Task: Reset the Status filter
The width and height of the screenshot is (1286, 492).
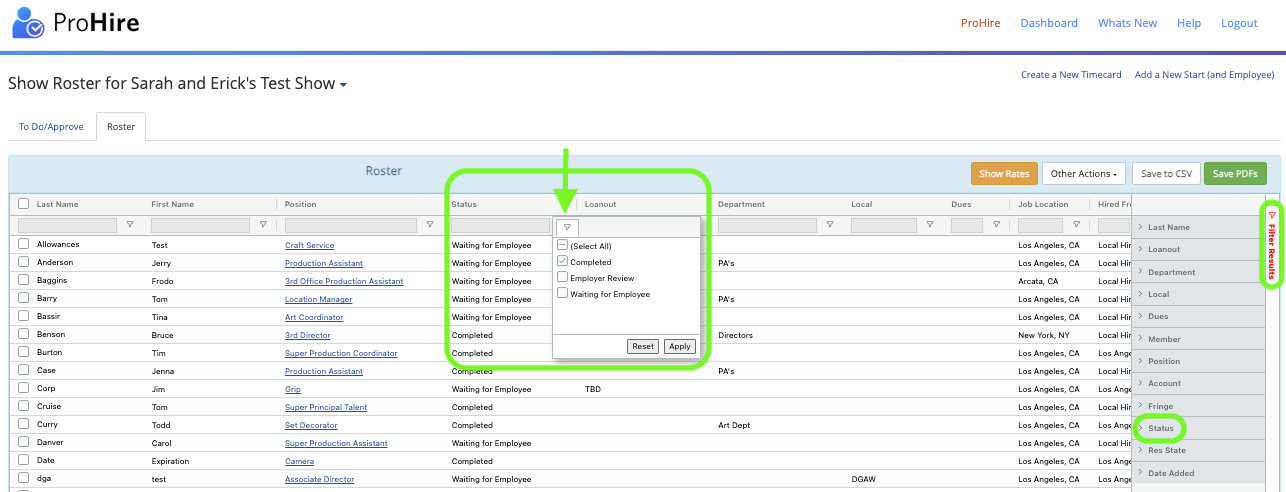Action: pyautogui.click(x=642, y=347)
